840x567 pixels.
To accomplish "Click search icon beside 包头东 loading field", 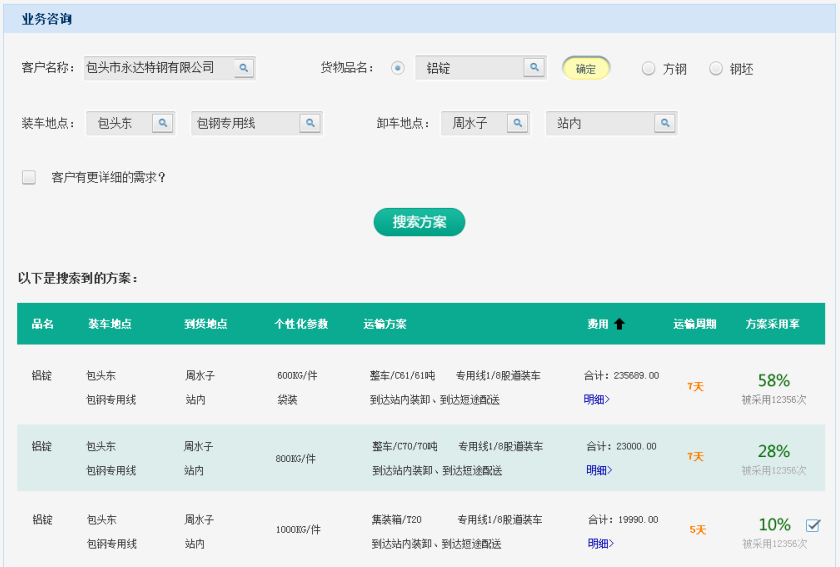I will coord(163,123).
